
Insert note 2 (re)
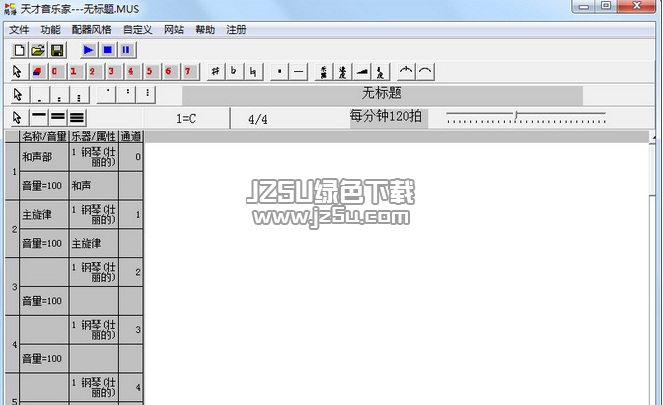click(x=93, y=71)
